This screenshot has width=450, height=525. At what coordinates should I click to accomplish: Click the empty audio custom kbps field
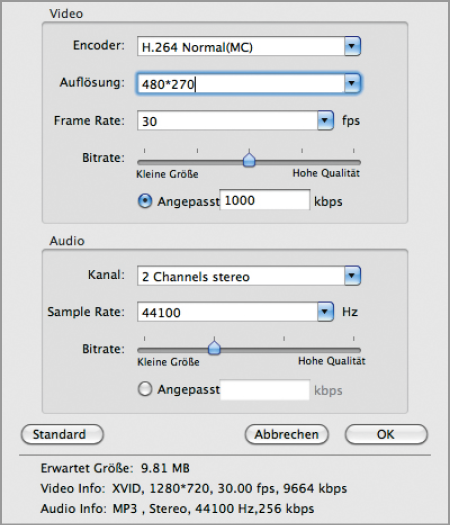coord(265,390)
